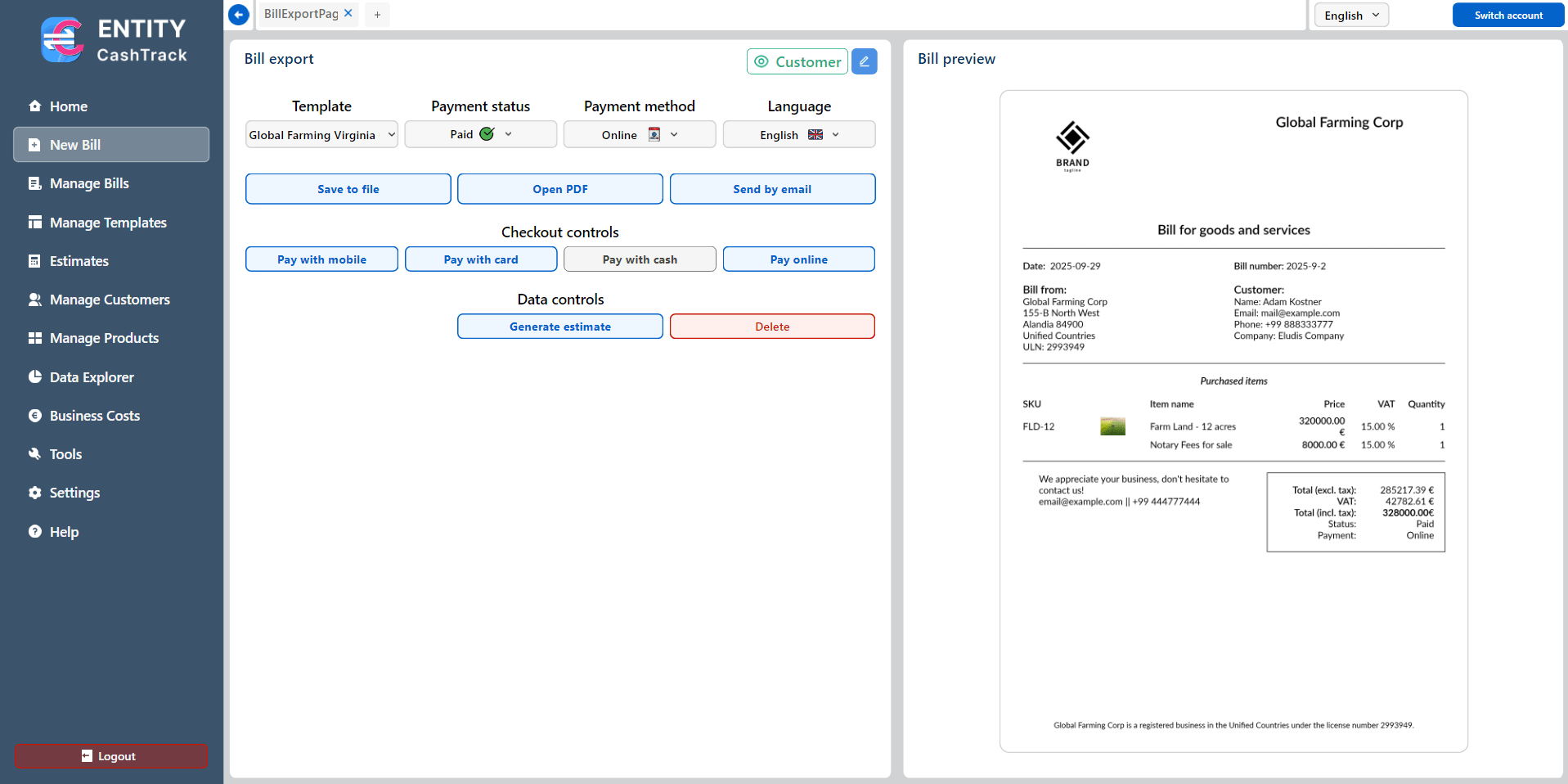Click the Help question mark icon

pos(34,531)
